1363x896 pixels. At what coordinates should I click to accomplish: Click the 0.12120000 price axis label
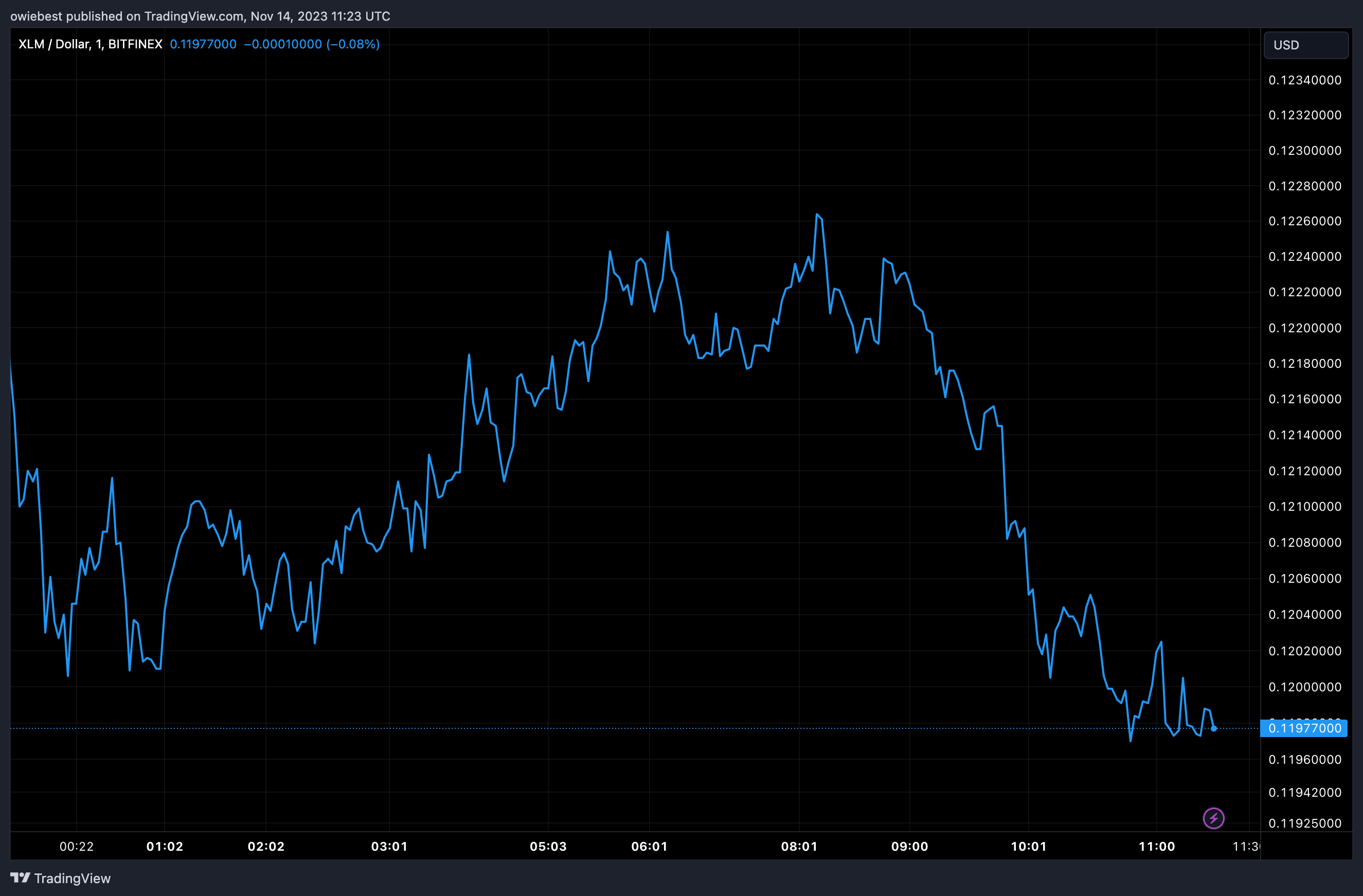click(x=1305, y=471)
